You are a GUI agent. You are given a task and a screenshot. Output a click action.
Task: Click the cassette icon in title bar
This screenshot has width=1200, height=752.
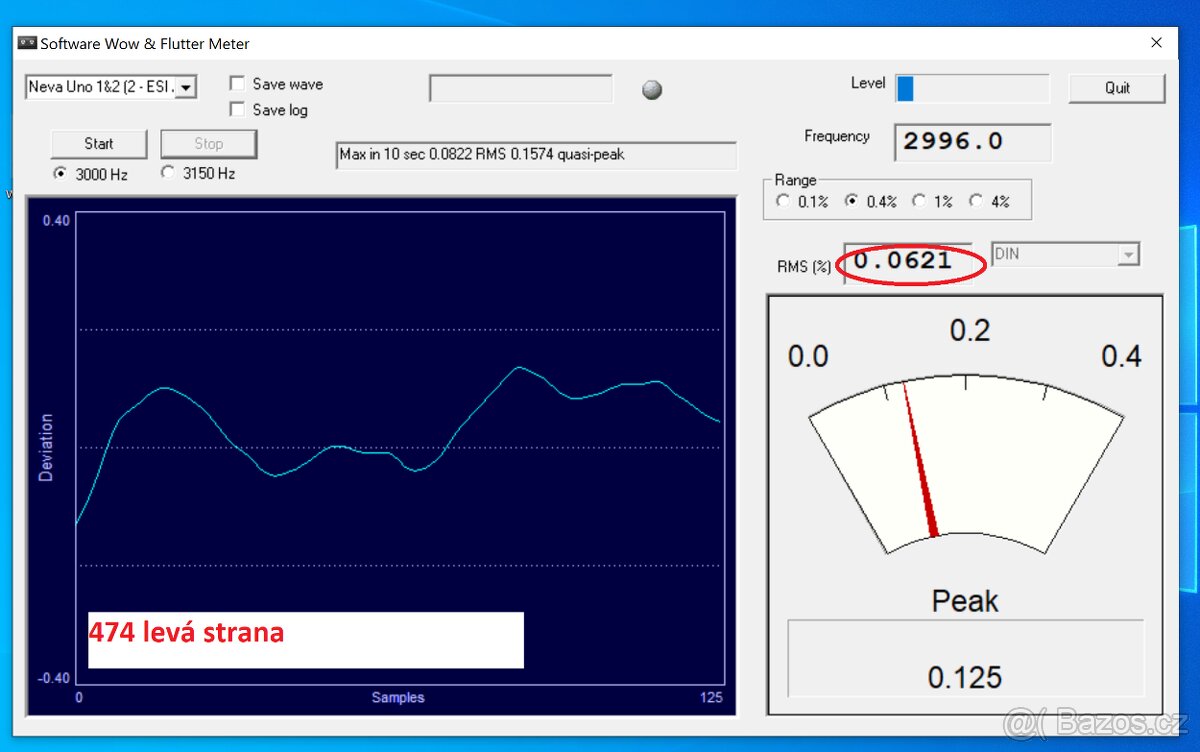click(x=27, y=44)
